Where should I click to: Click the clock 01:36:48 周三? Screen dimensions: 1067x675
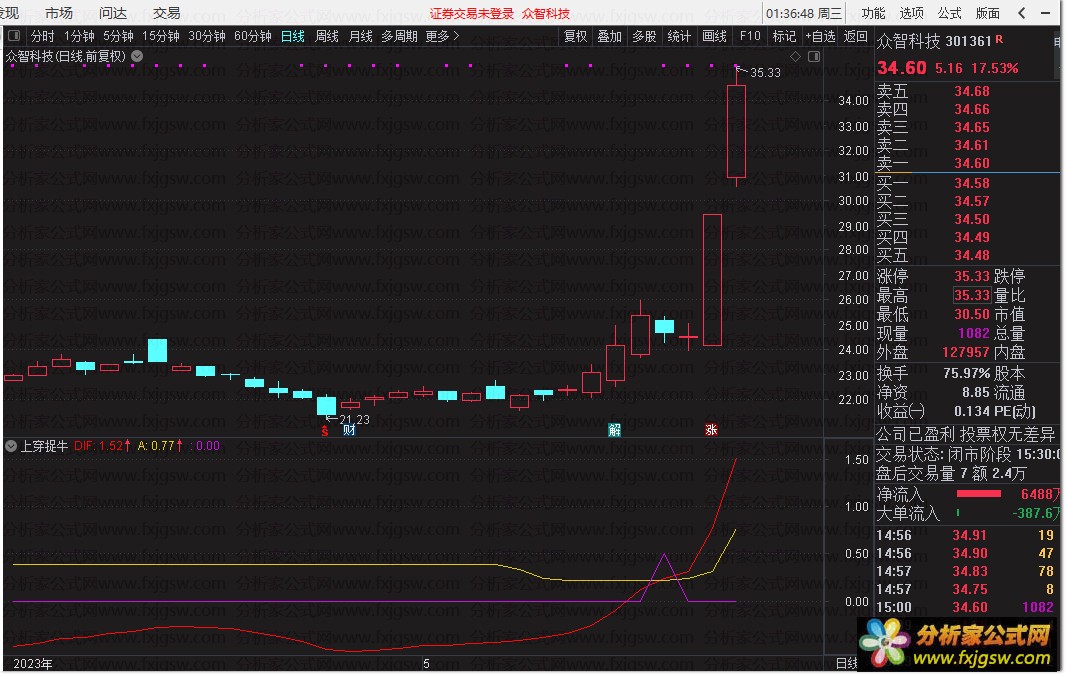coord(804,14)
